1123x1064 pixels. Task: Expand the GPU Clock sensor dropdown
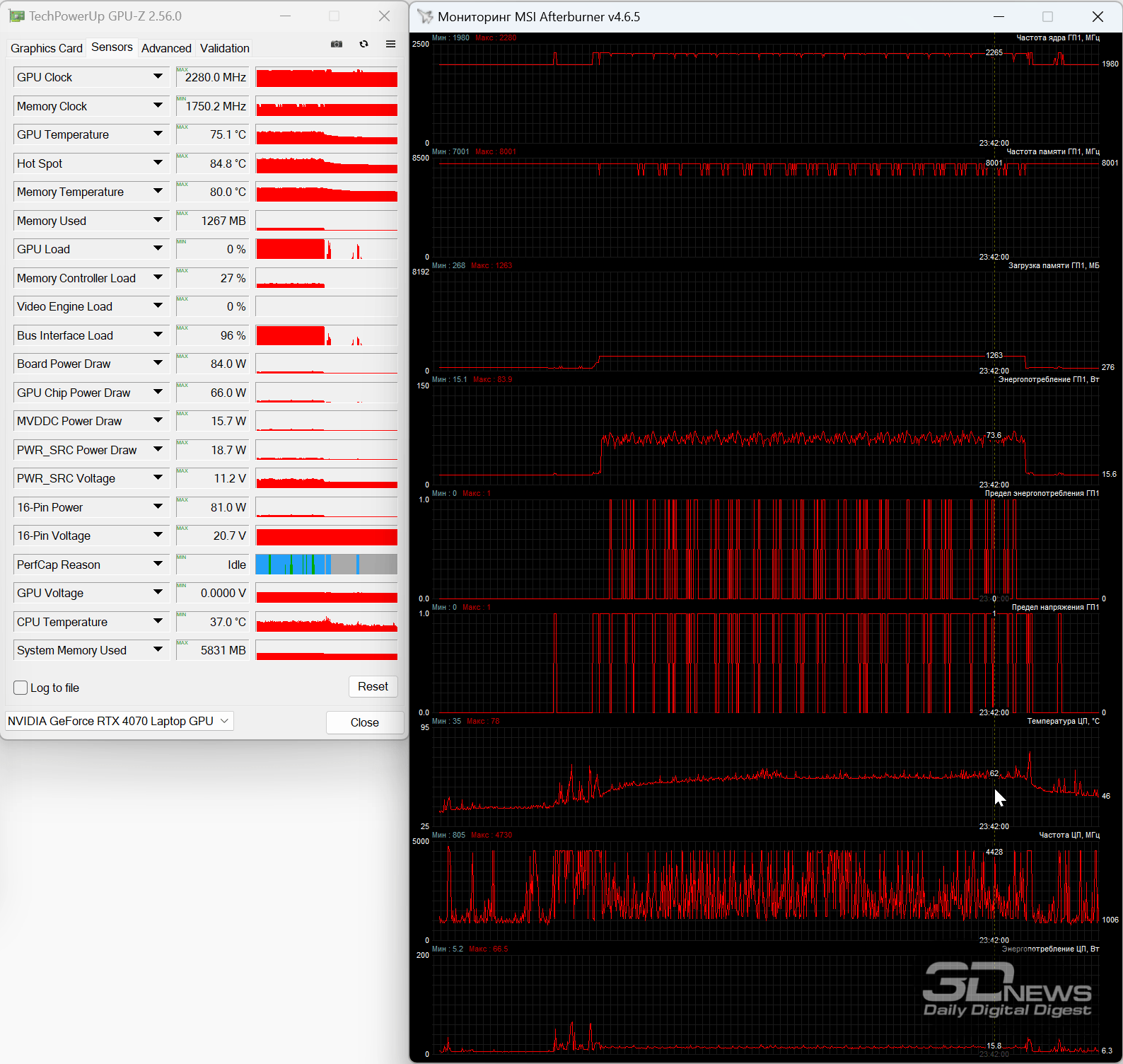(x=158, y=76)
